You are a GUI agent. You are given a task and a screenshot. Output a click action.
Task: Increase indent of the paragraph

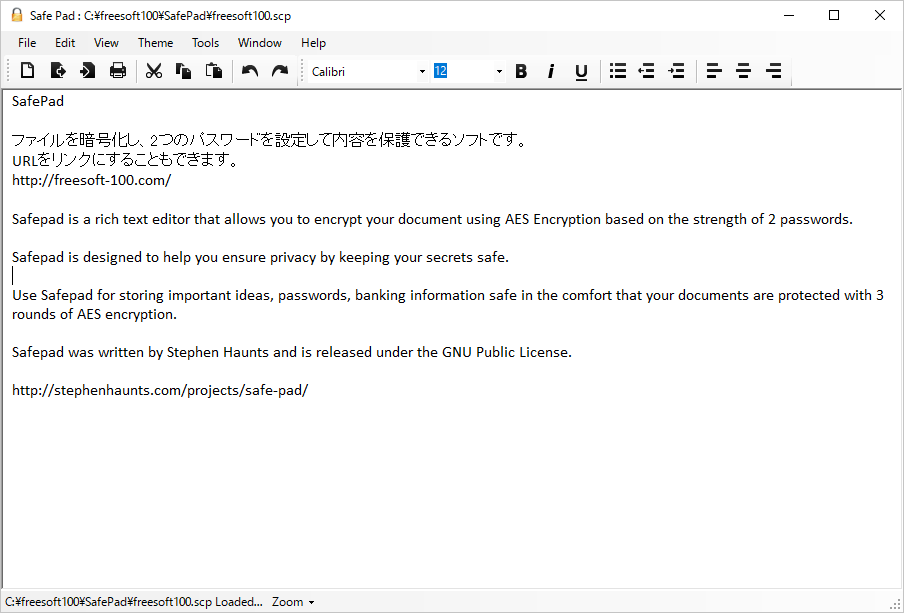pos(676,71)
